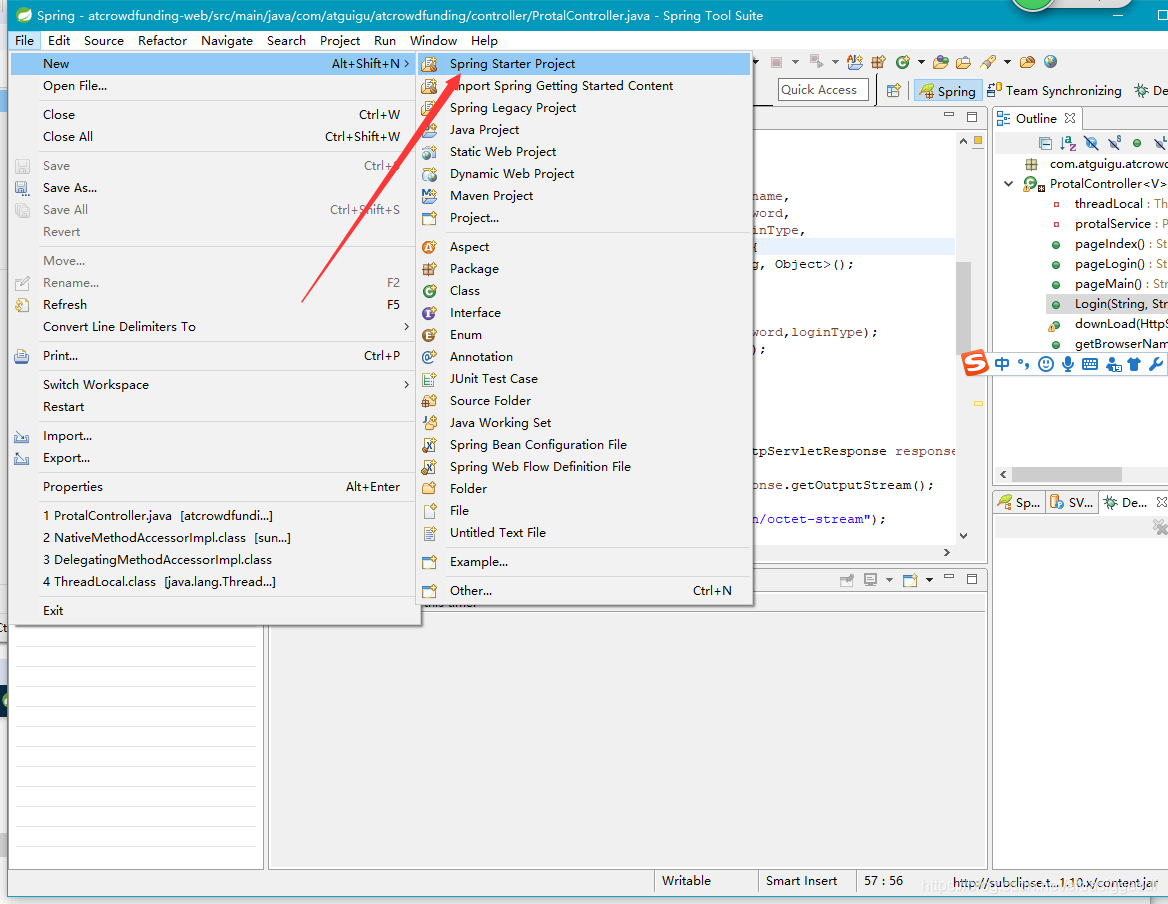Click the editor scroll-down arrow
Viewport: 1168px width, 904px height.
click(x=963, y=535)
